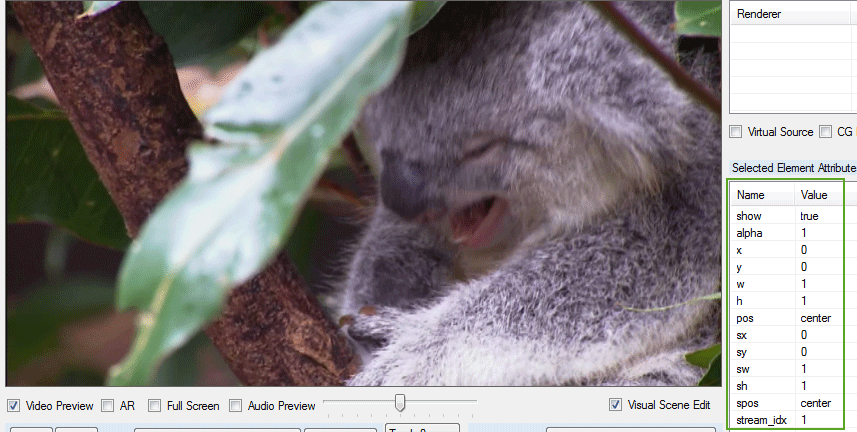Click the 'true' value of show
This screenshot has height=432, width=857.
(x=809, y=216)
